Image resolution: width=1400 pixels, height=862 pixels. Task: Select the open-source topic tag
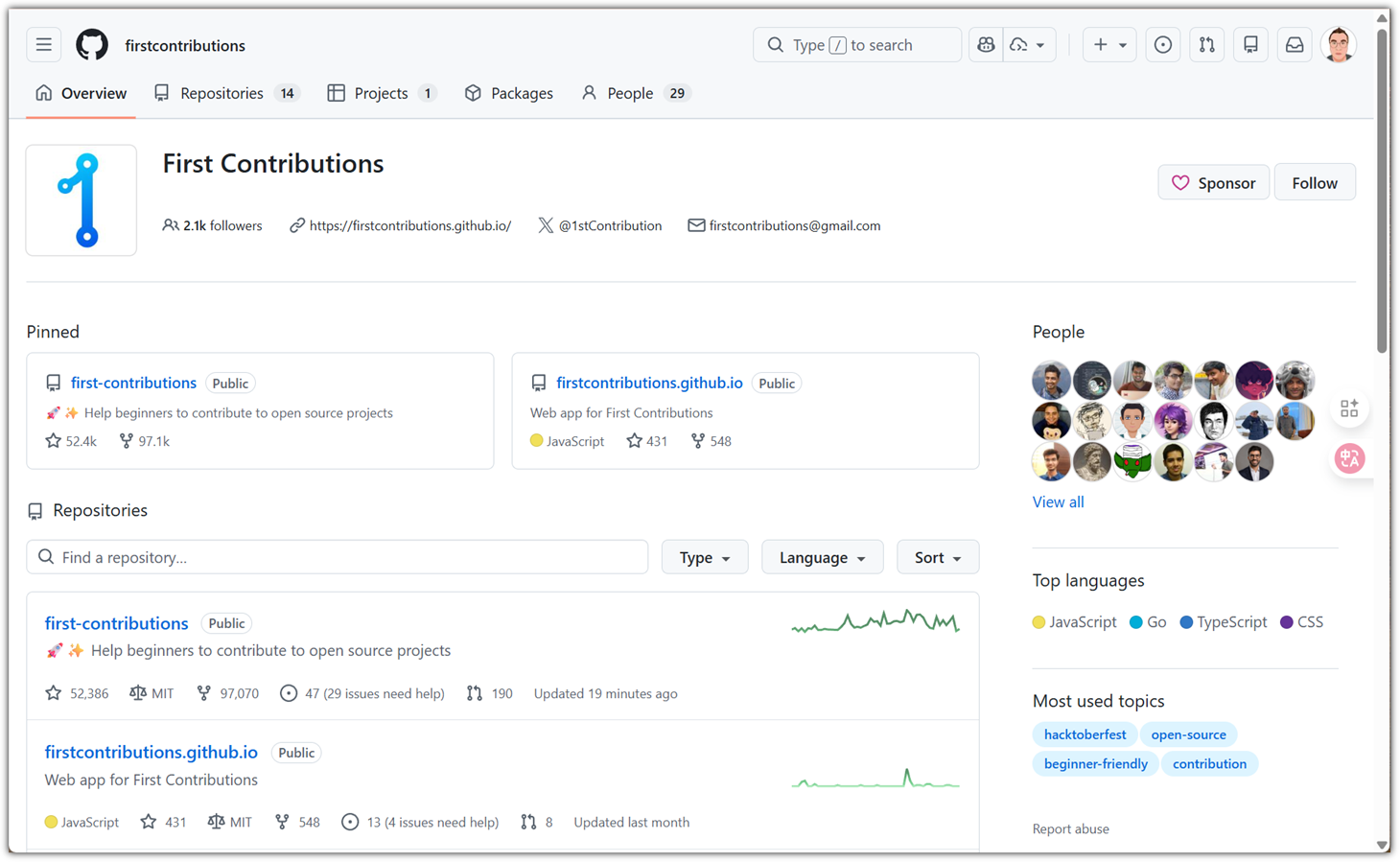[x=1188, y=734]
